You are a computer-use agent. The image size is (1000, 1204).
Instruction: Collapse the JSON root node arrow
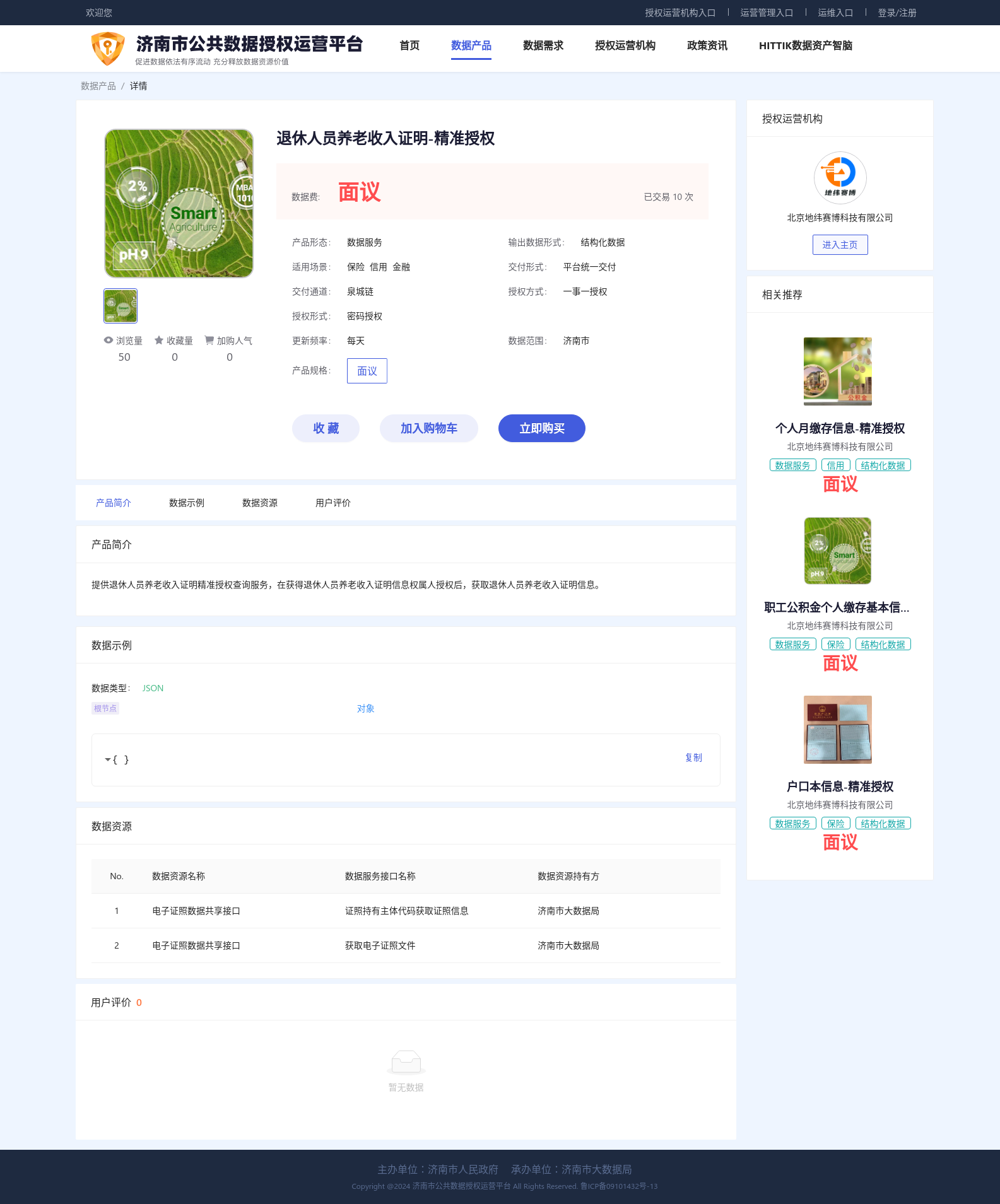pyautogui.click(x=108, y=759)
